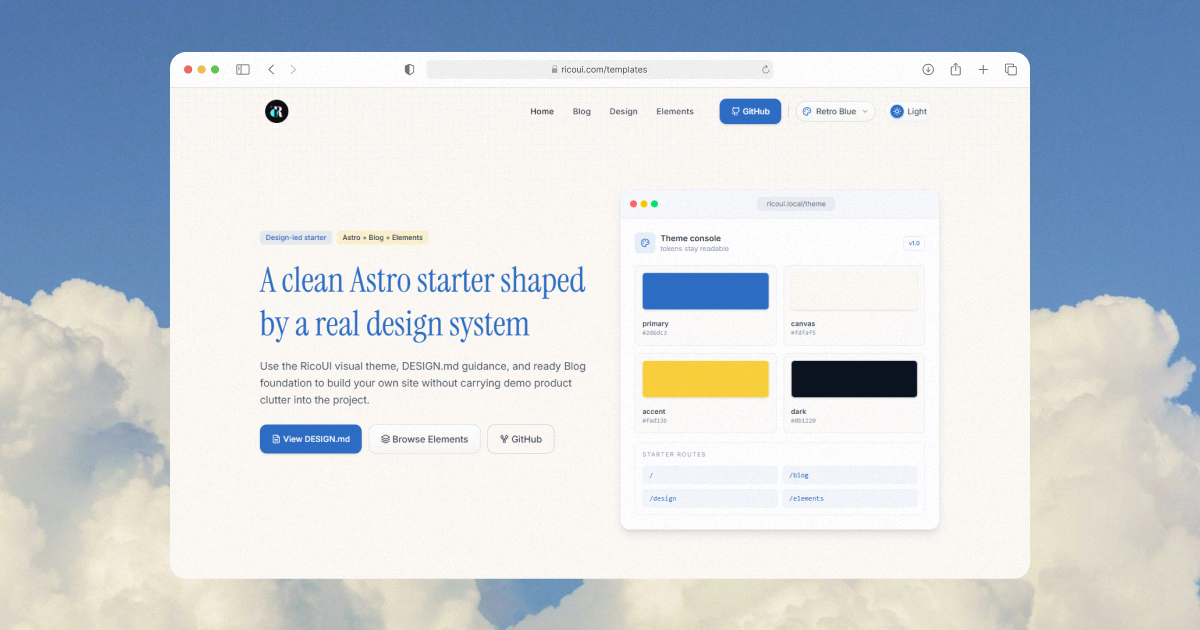1200x630 pixels.
Task: Click the red close button of Safari window
Action: tap(187, 70)
